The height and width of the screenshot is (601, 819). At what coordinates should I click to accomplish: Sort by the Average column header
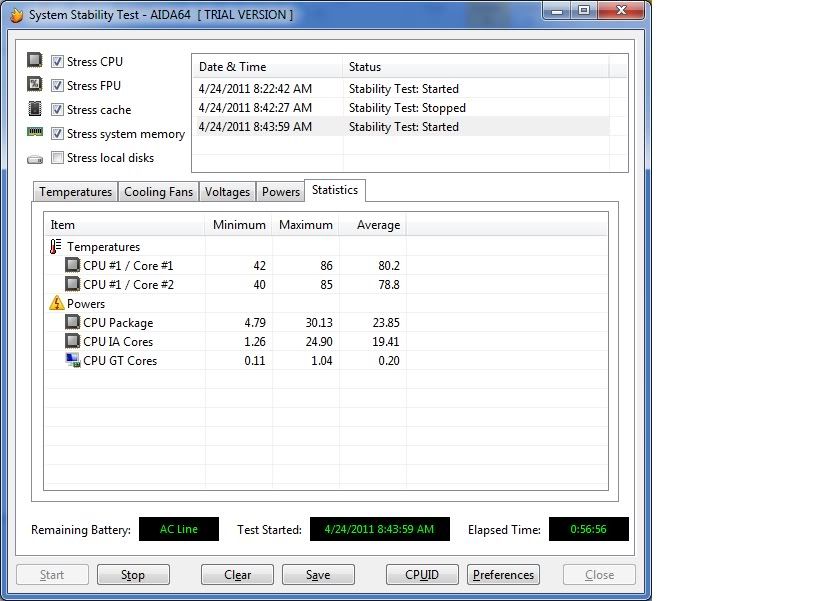click(x=373, y=225)
